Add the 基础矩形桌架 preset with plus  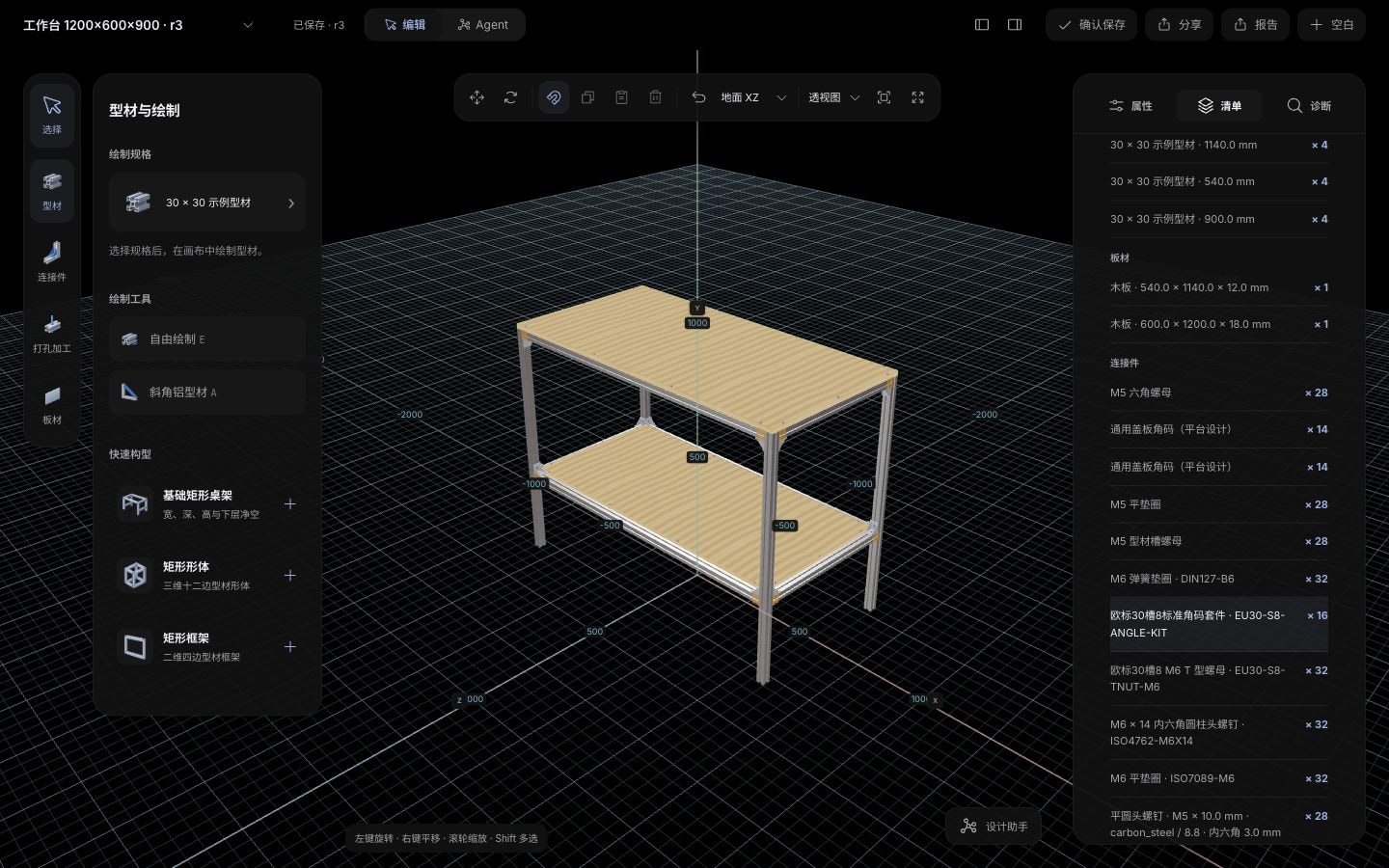click(289, 504)
